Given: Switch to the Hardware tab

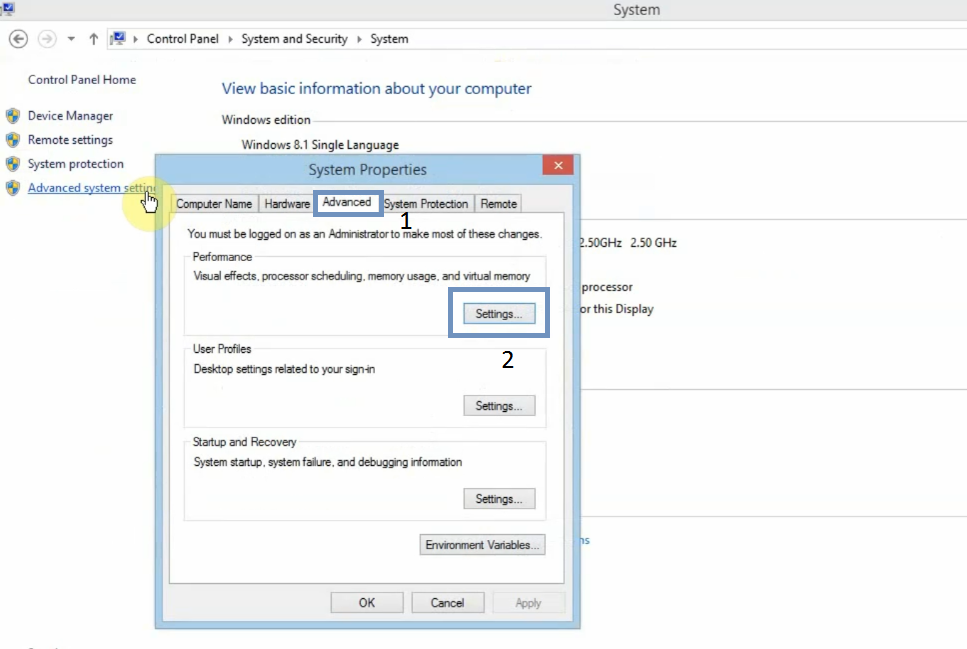Looking at the screenshot, I should (287, 204).
